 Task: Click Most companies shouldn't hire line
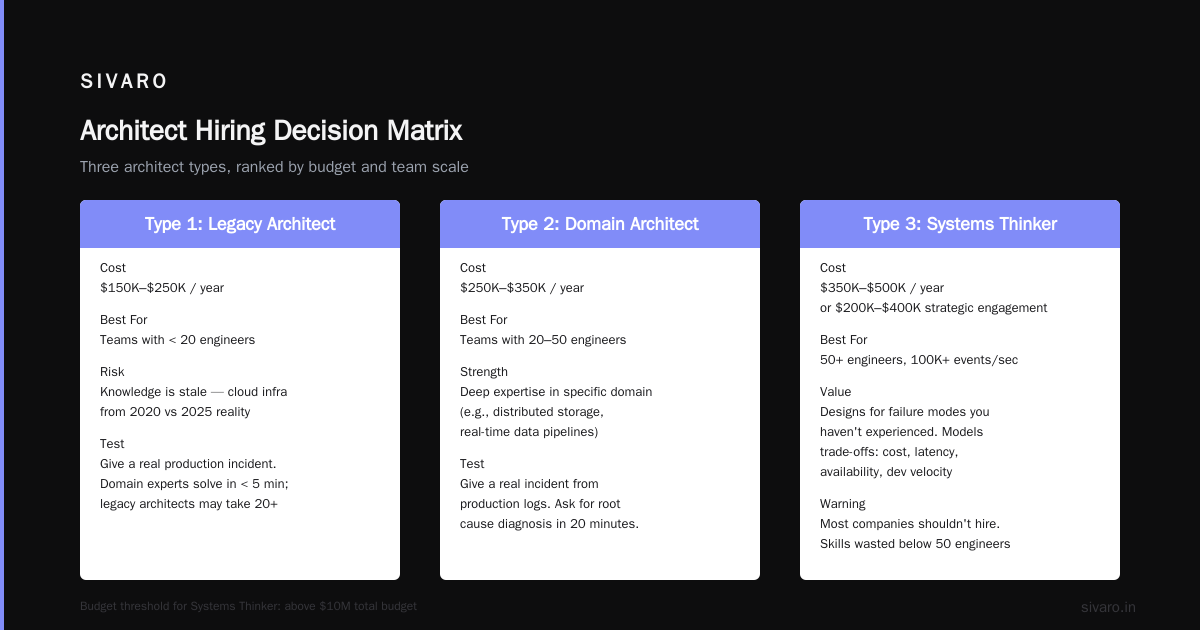(x=910, y=524)
